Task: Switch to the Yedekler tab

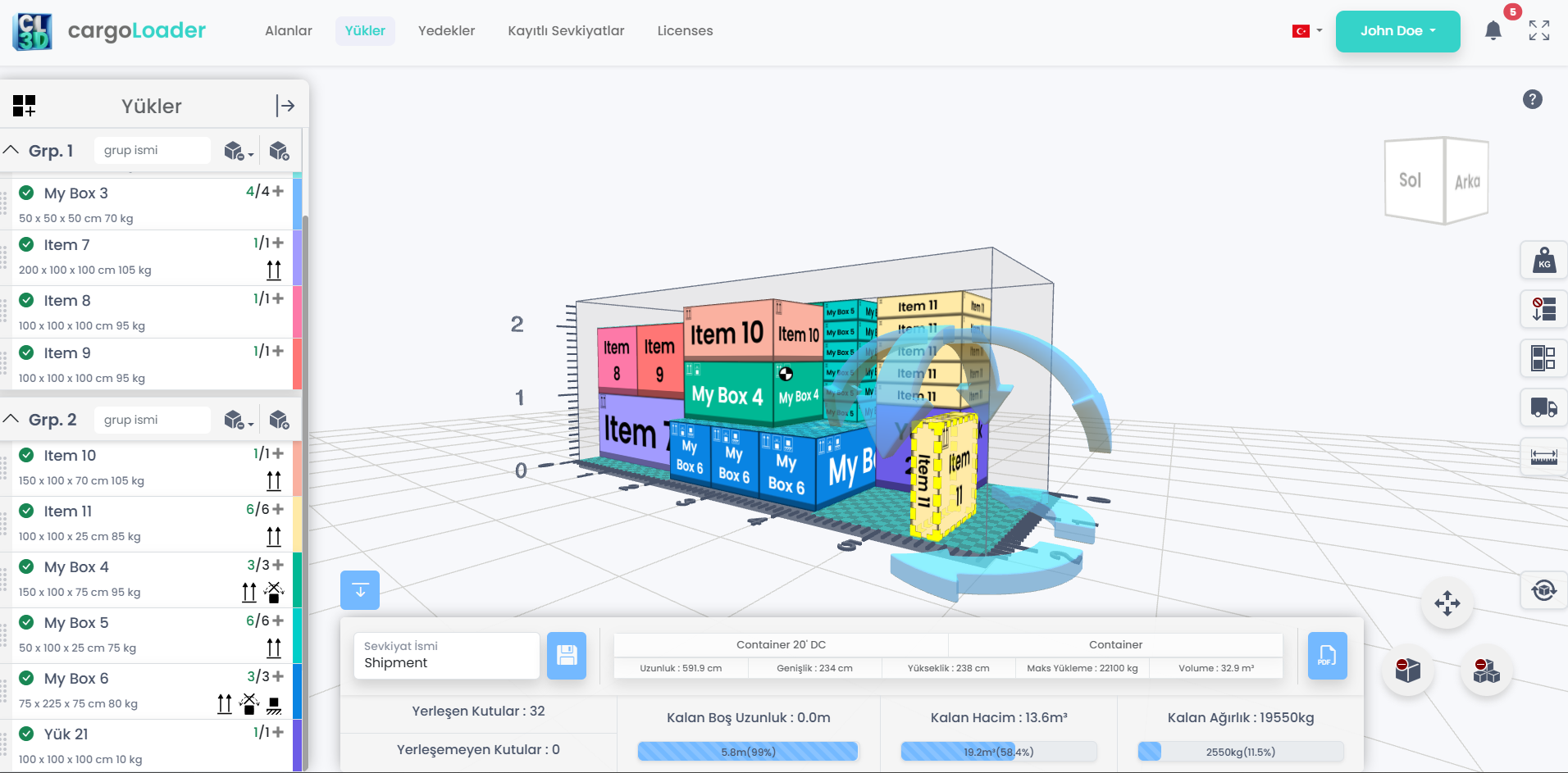Action: coord(446,30)
